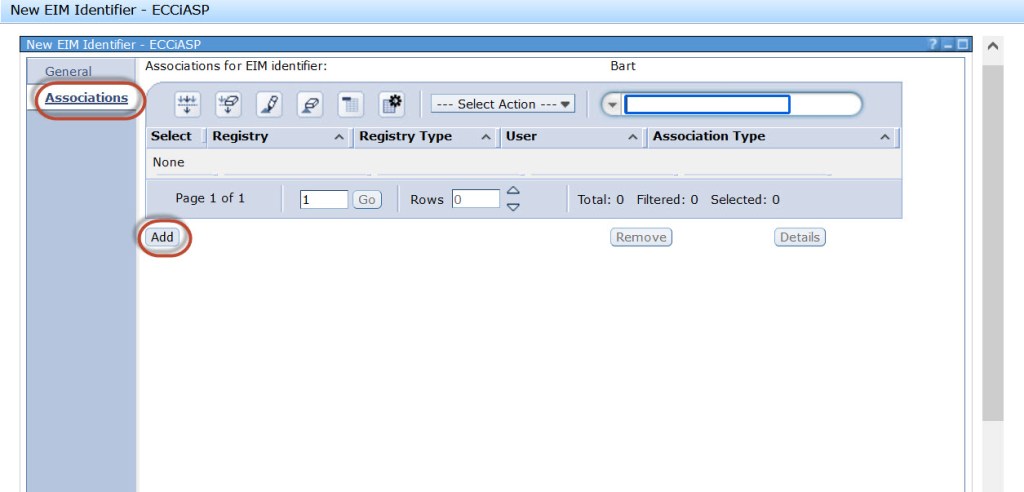Screen dimensions: 1024x492
Task: Open the Select Action dropdown
Action: click(x=503, y=104)
